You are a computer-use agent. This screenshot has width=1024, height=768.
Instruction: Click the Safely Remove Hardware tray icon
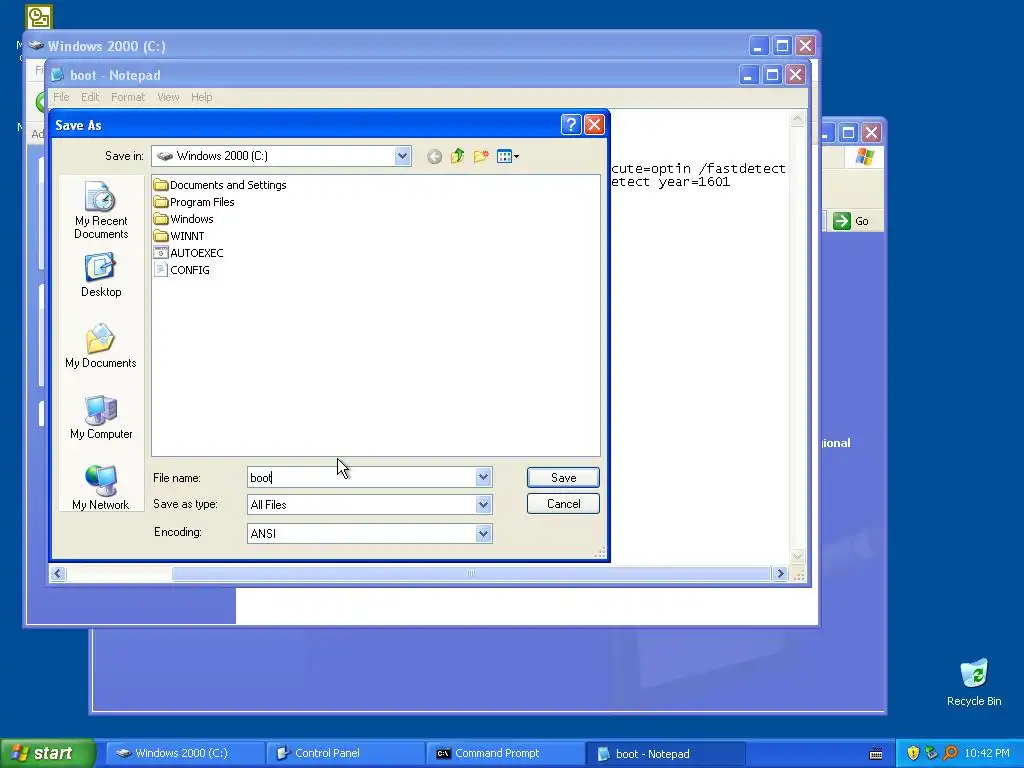click(932, 753)
